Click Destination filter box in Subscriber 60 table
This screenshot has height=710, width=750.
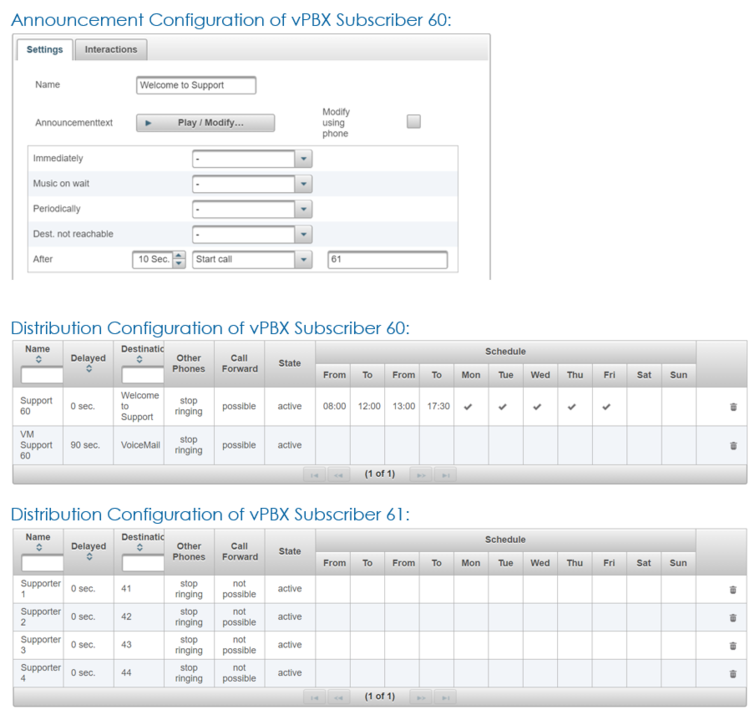coord(143,375)
